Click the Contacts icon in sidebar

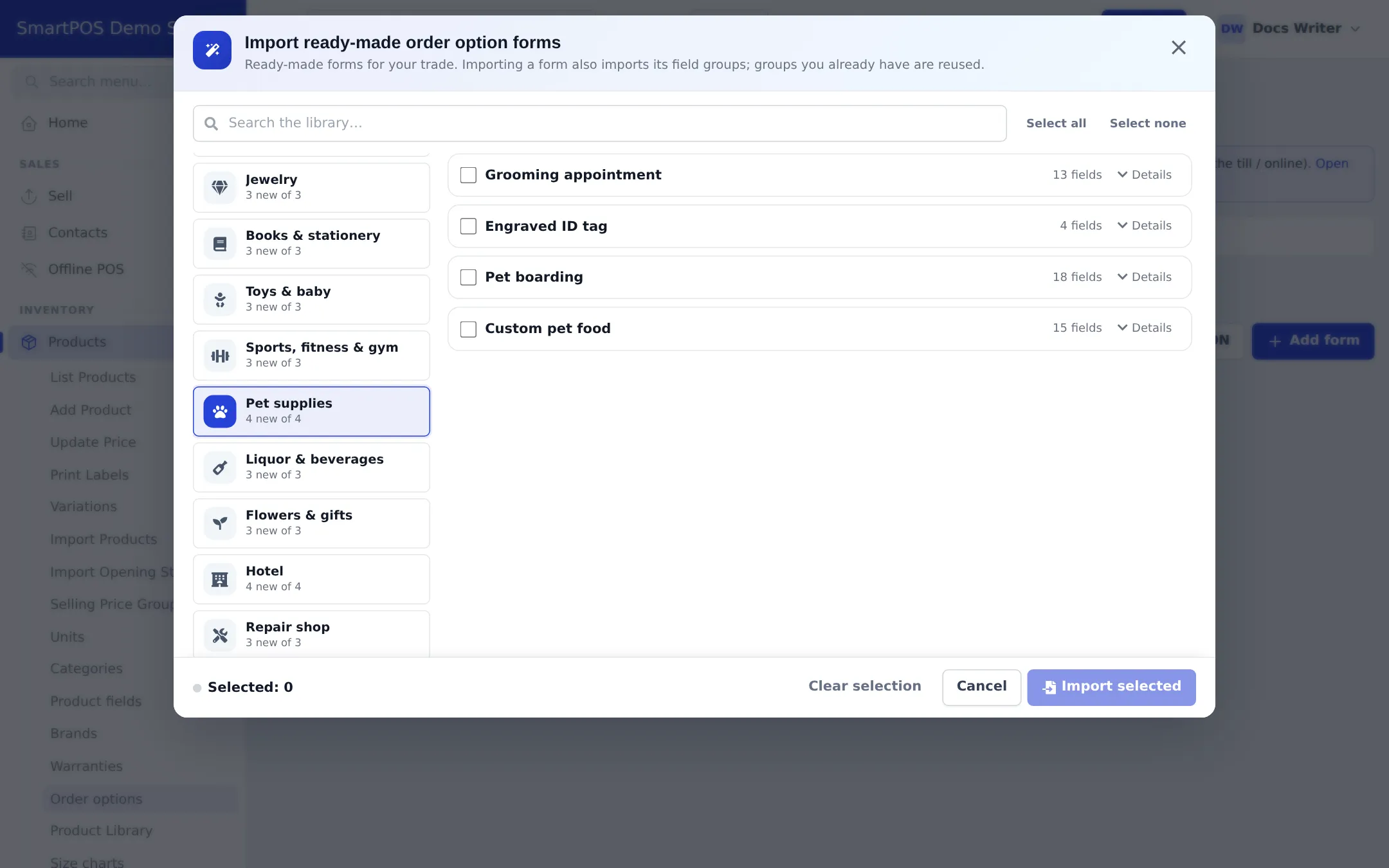tap(29, 233)
